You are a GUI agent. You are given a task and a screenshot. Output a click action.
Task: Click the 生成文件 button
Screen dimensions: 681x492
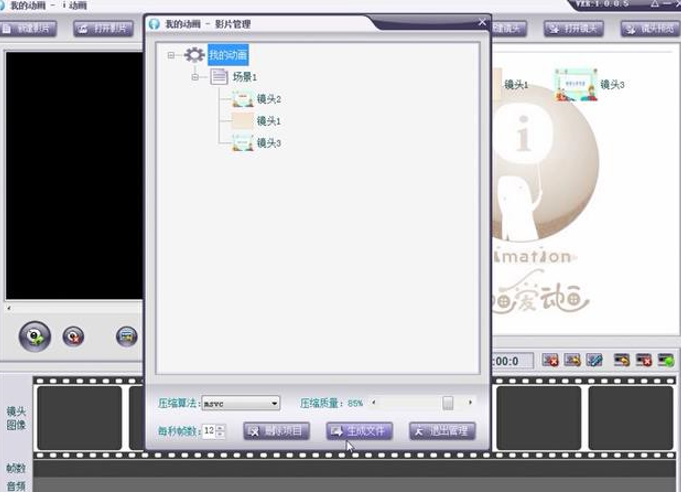359,431
